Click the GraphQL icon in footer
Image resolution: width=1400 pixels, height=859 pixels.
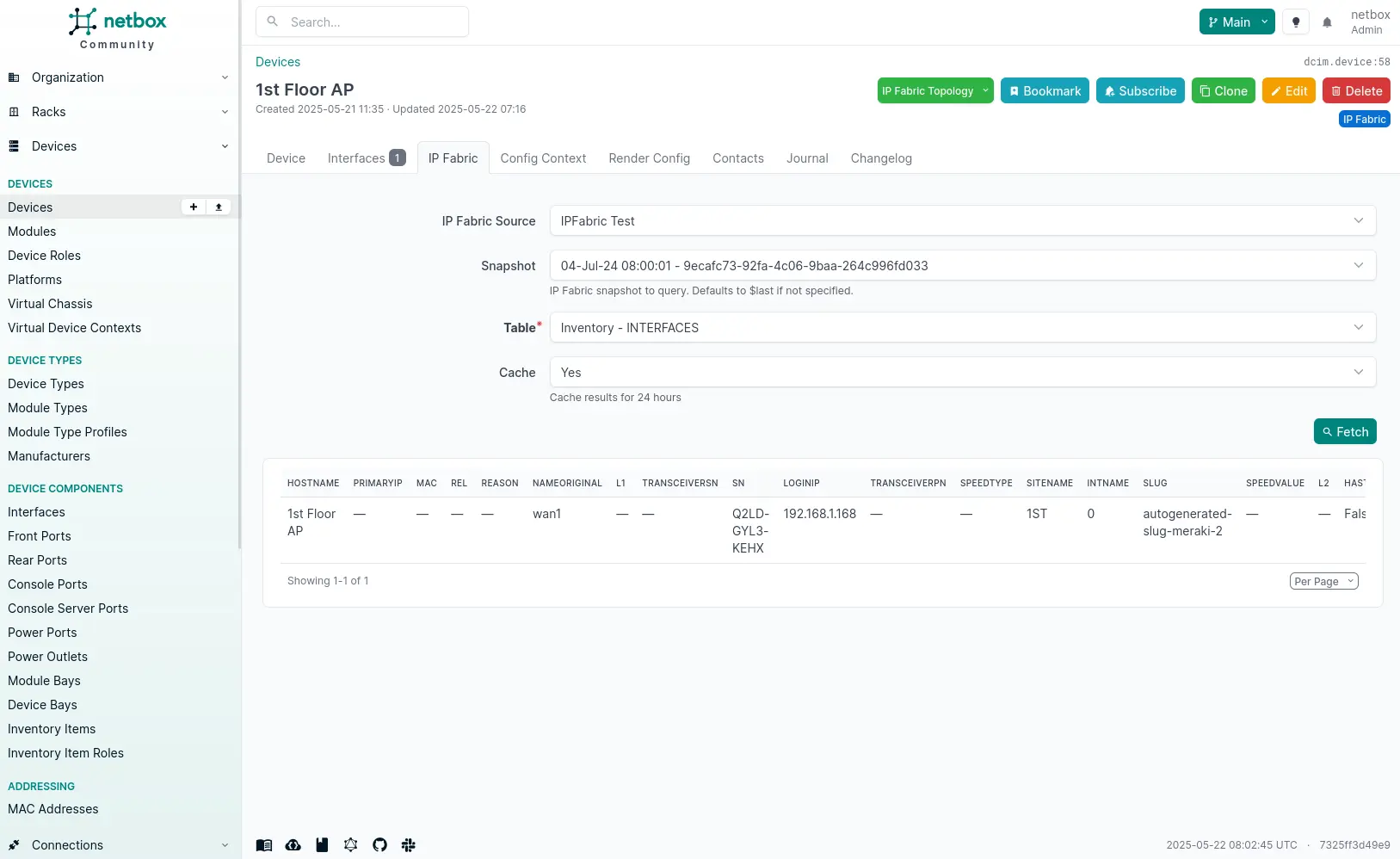(x=350, y=845)
